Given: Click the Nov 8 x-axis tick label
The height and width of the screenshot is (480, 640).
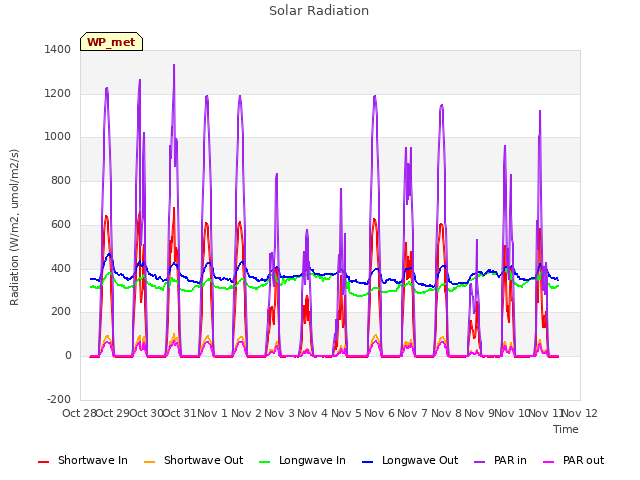Looking at the screenshot, I should click(x=446, y=413).
